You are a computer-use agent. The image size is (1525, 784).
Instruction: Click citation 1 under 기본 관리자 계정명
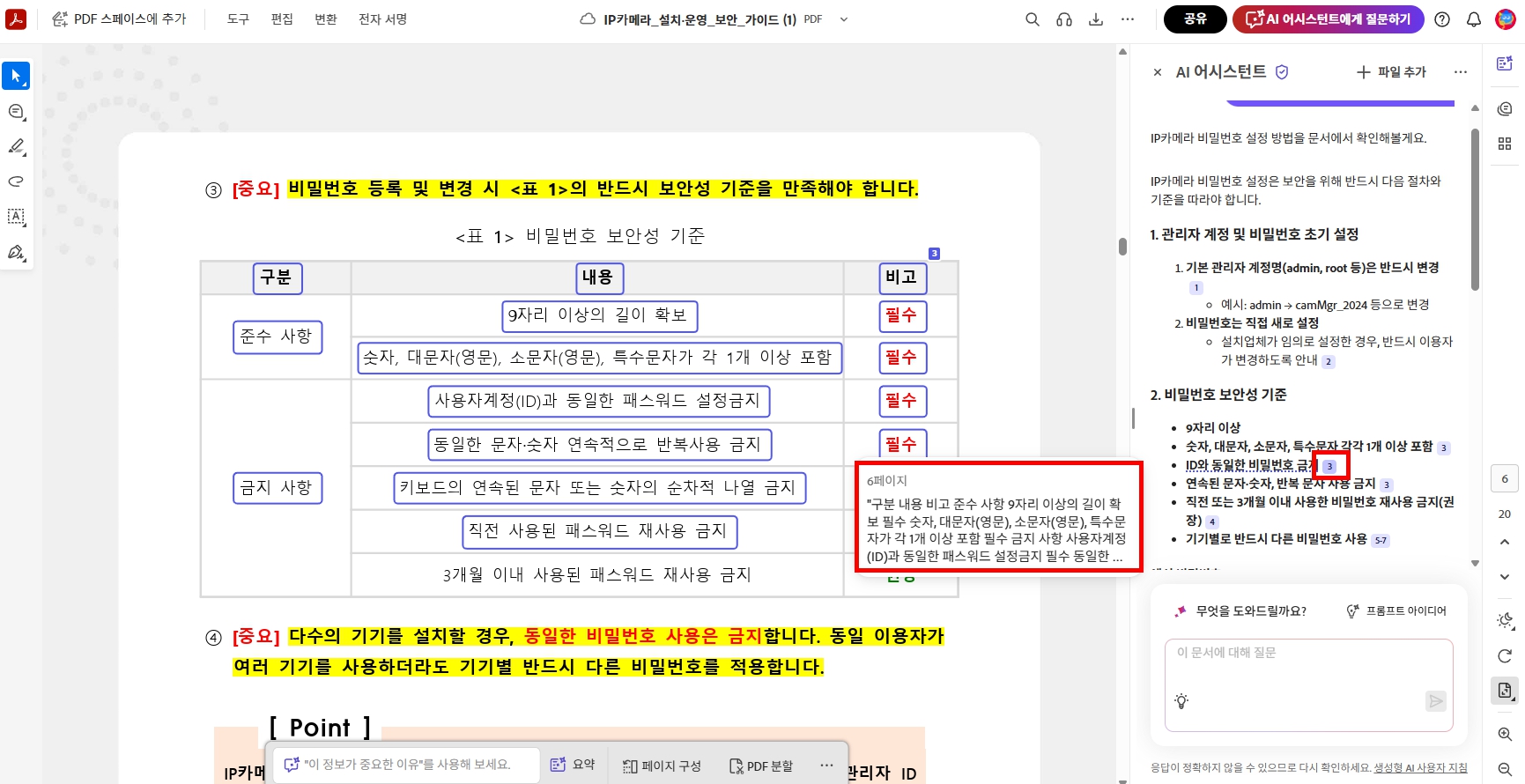coord(1196,287)
